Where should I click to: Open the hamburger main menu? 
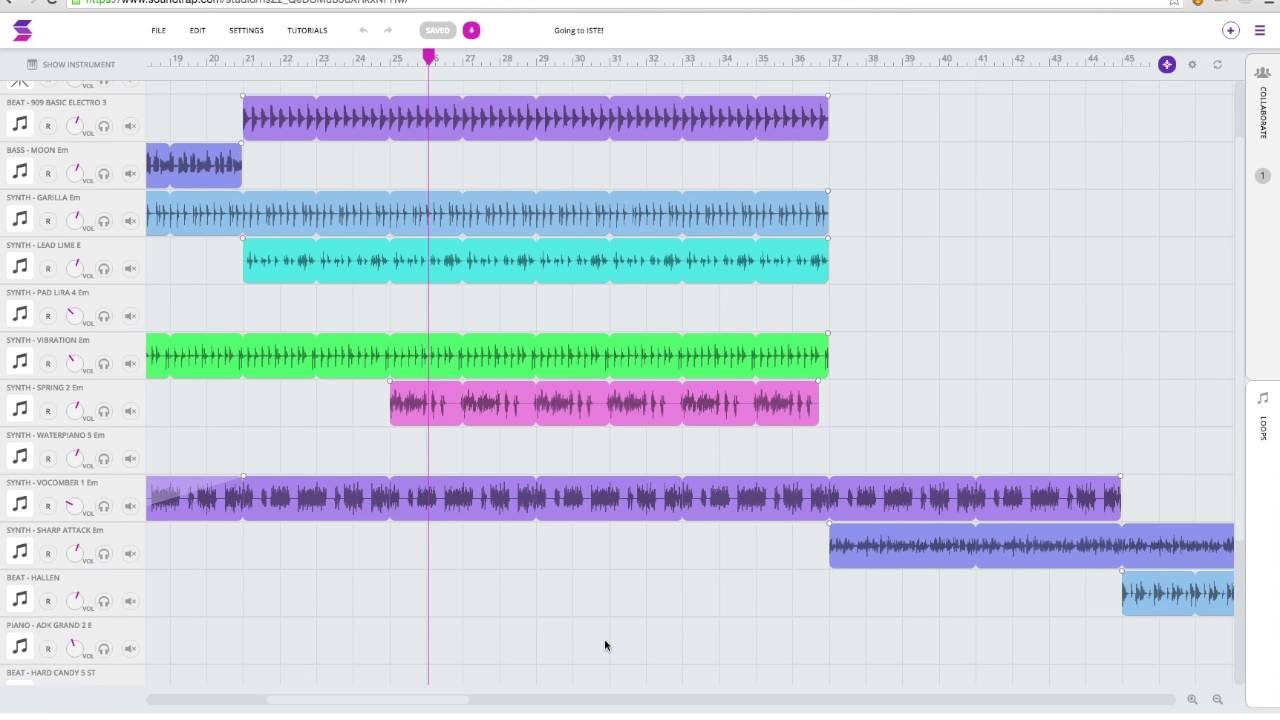pos(1259,31)
